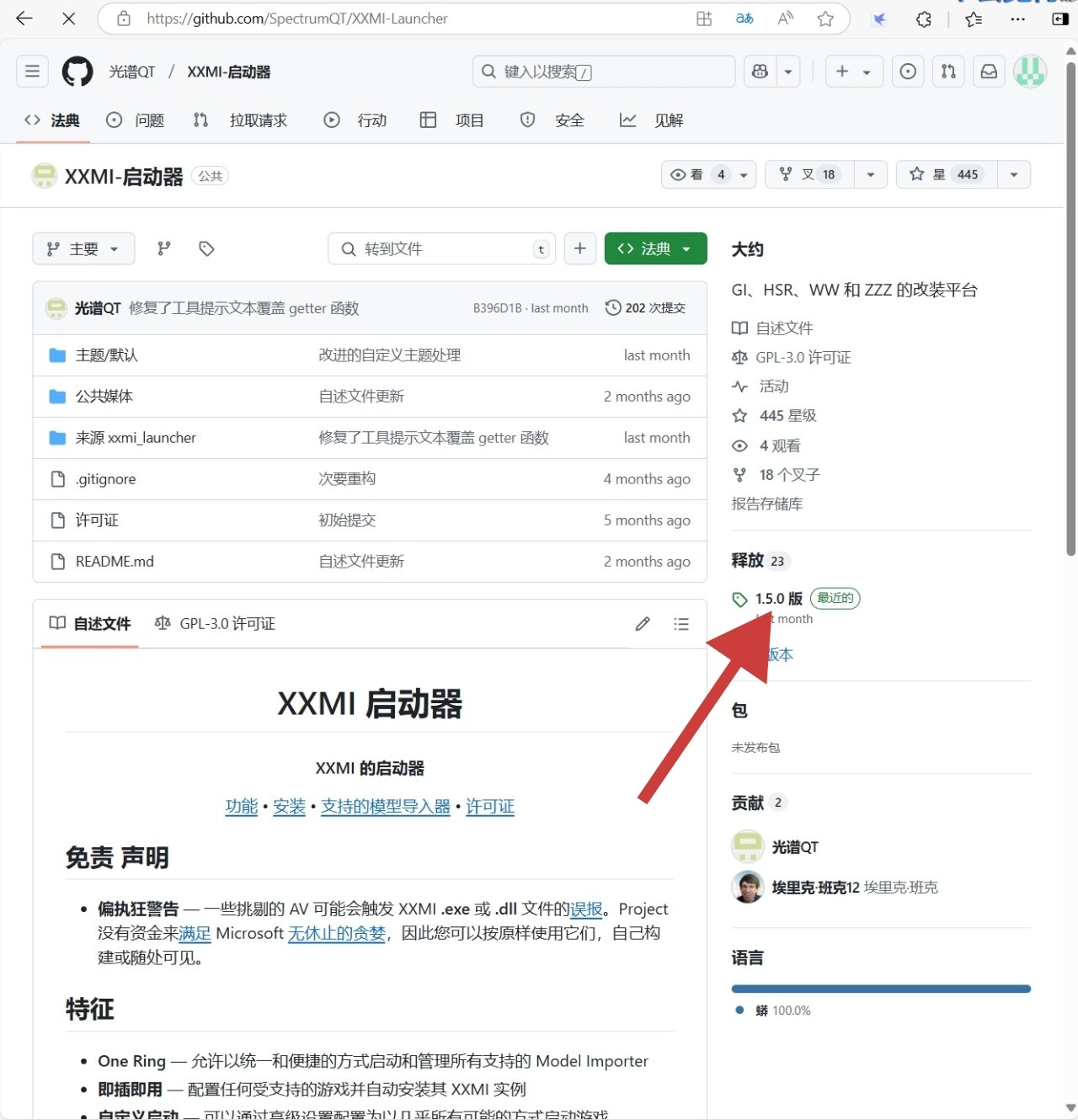
Task: Open the 安全 Security tab
Action: pos(552,120)
